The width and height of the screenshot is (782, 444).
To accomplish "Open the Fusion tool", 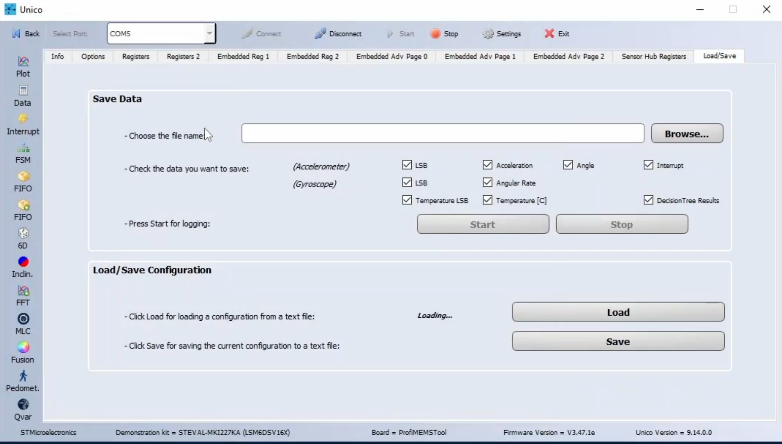I will click(x=23, y=353).
